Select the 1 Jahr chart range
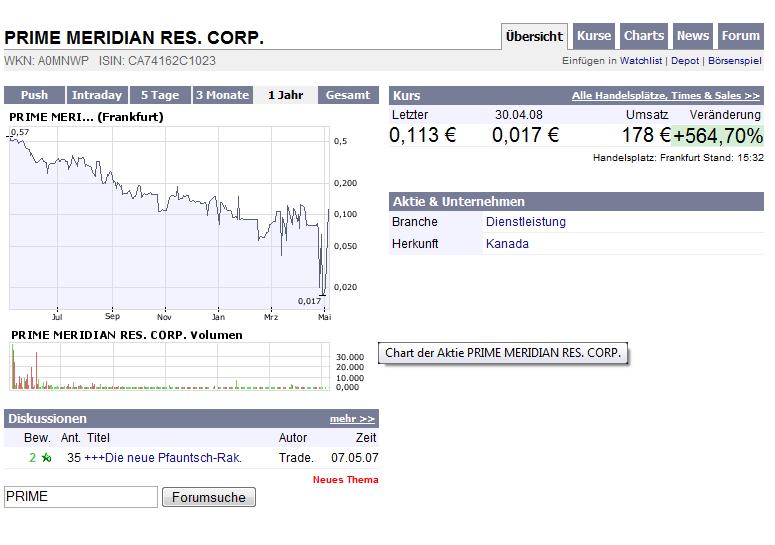Viewport: 775px width, 545px height. pyautogui.click(x=285, y=95)
